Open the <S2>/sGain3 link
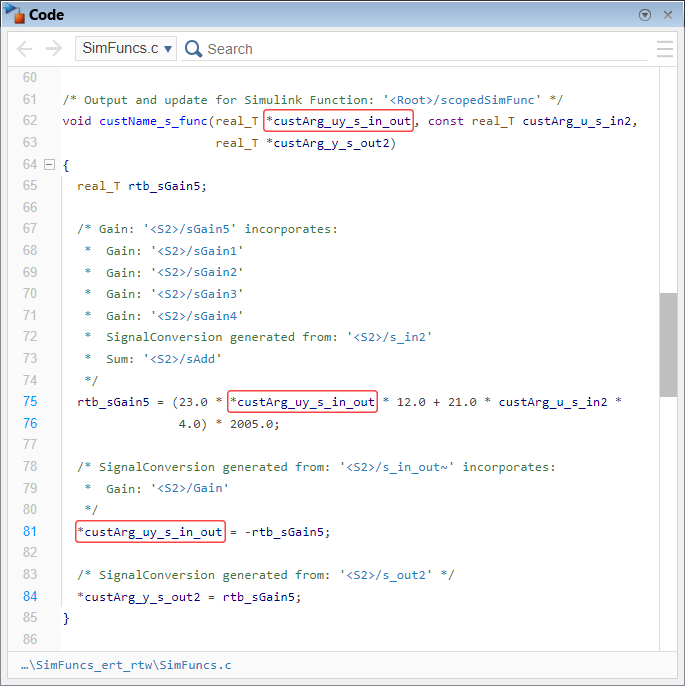 tap(197, 294)
